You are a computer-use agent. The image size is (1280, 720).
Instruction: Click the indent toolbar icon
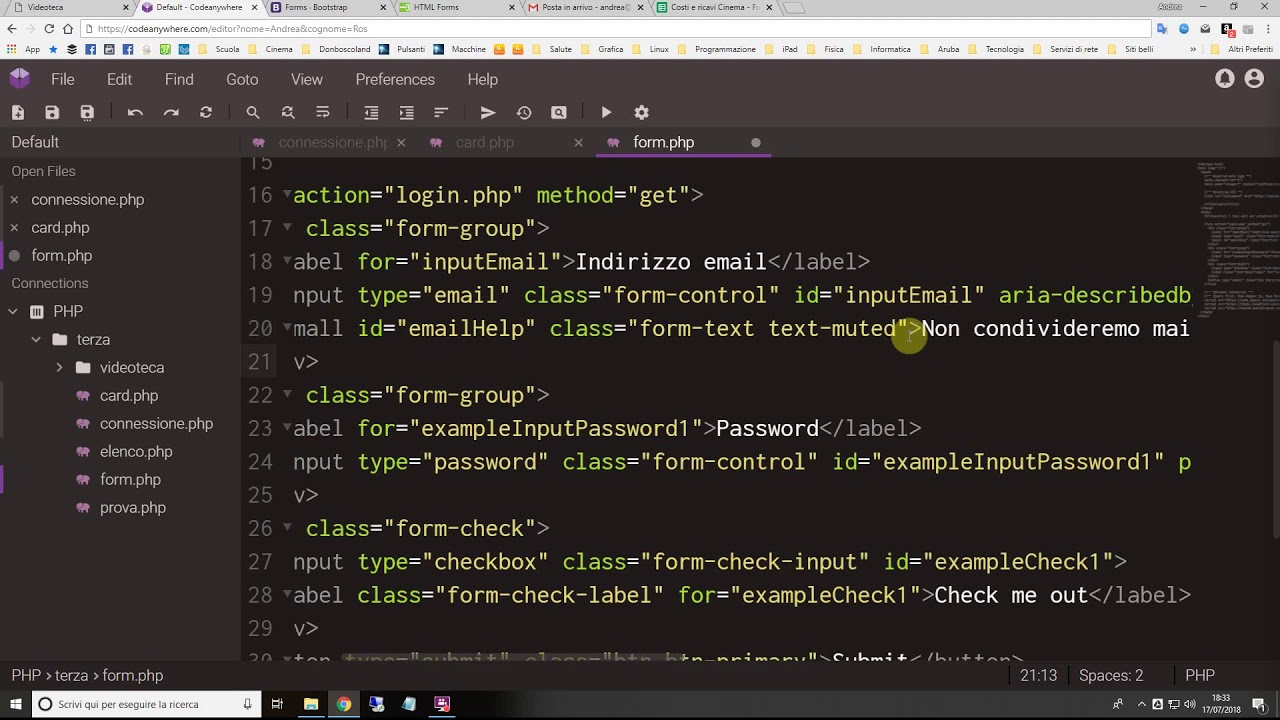(x=406, y=113)
